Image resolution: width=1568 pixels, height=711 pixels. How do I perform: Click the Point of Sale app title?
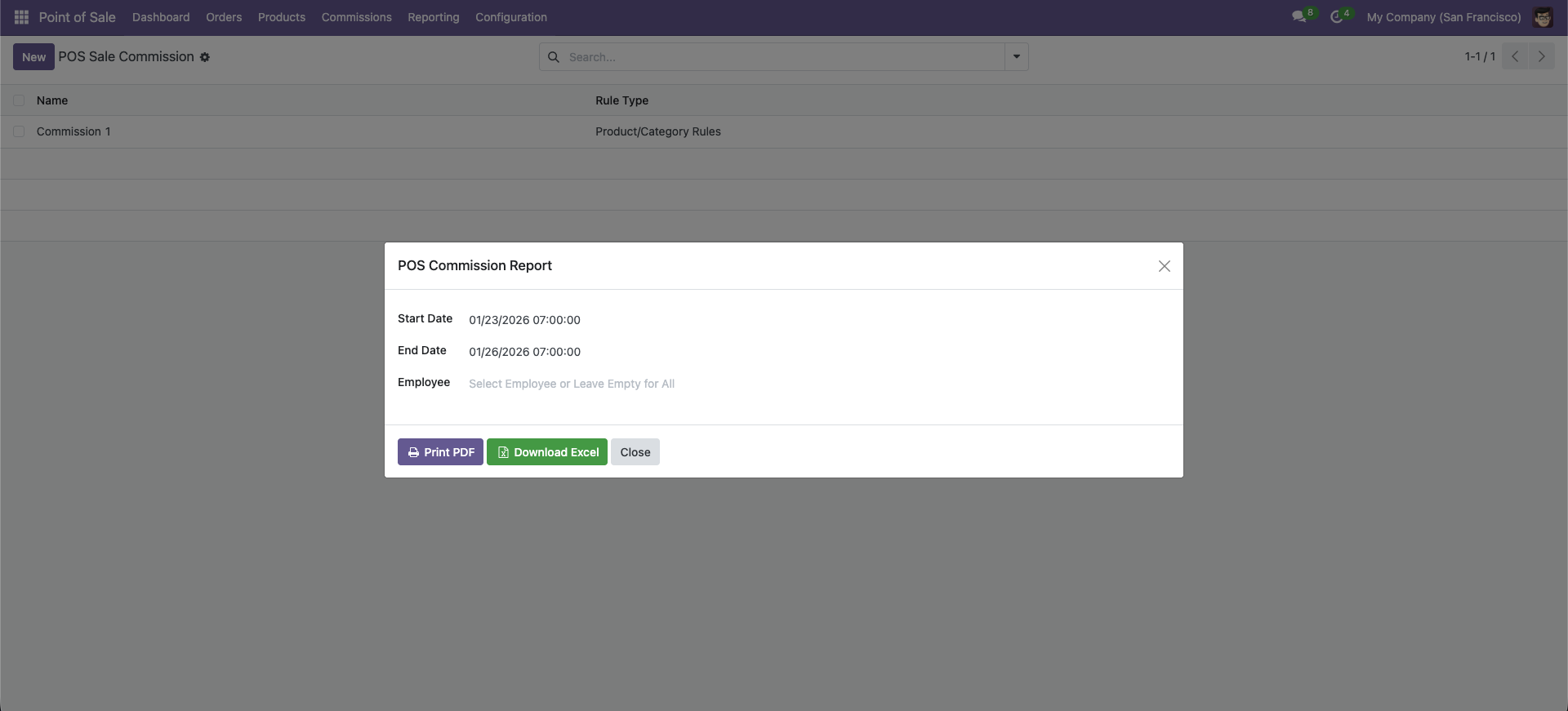pyautogui.click(x=78, y=17)
